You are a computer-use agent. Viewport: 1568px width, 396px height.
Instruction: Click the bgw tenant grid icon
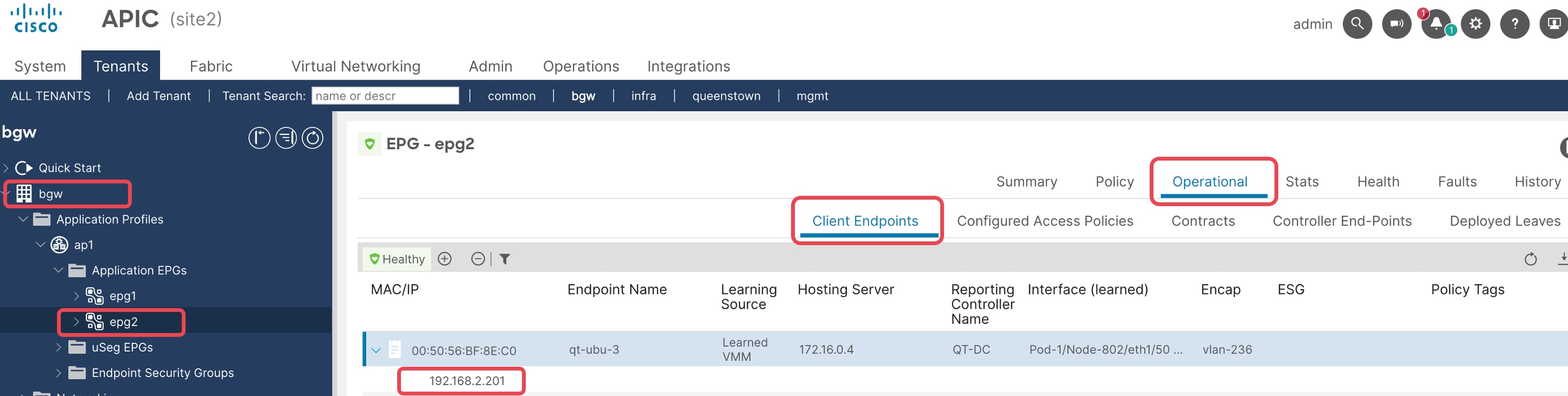[24, 194]
